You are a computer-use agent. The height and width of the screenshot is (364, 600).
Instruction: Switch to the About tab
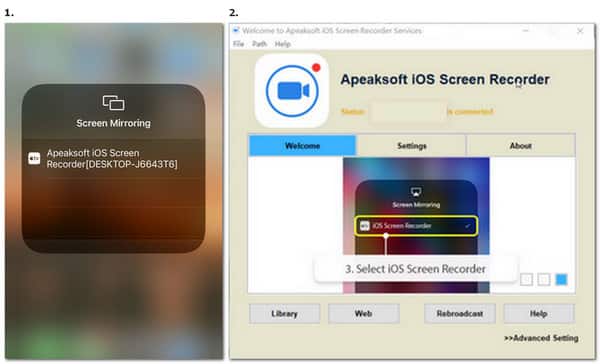pos(521,145)
